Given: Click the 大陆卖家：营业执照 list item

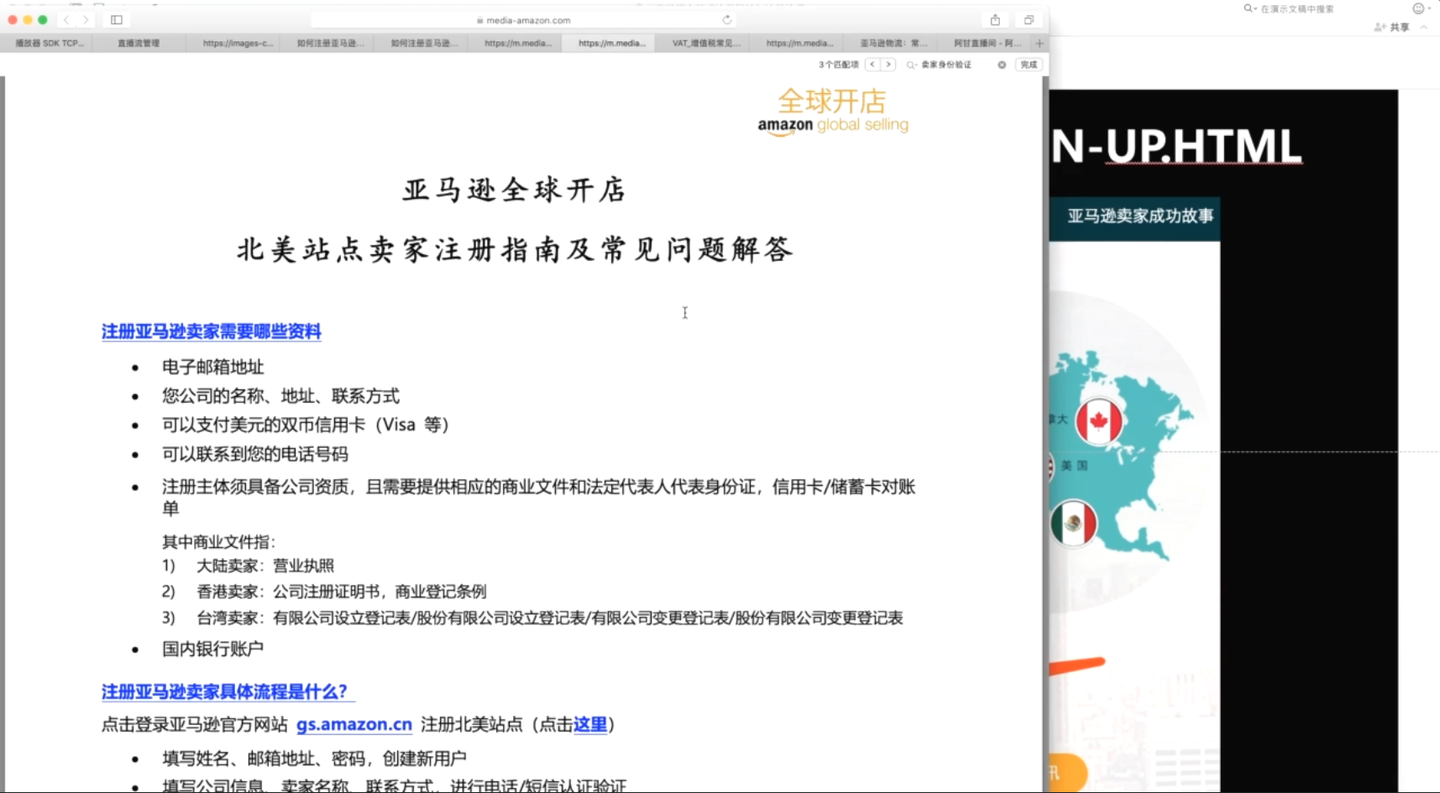Looking at the screenshot, I should 249,566.
